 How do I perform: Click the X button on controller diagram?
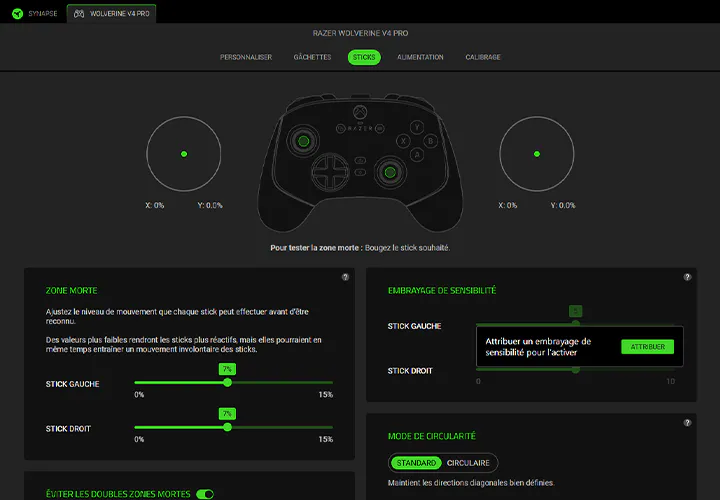[403, 141]
